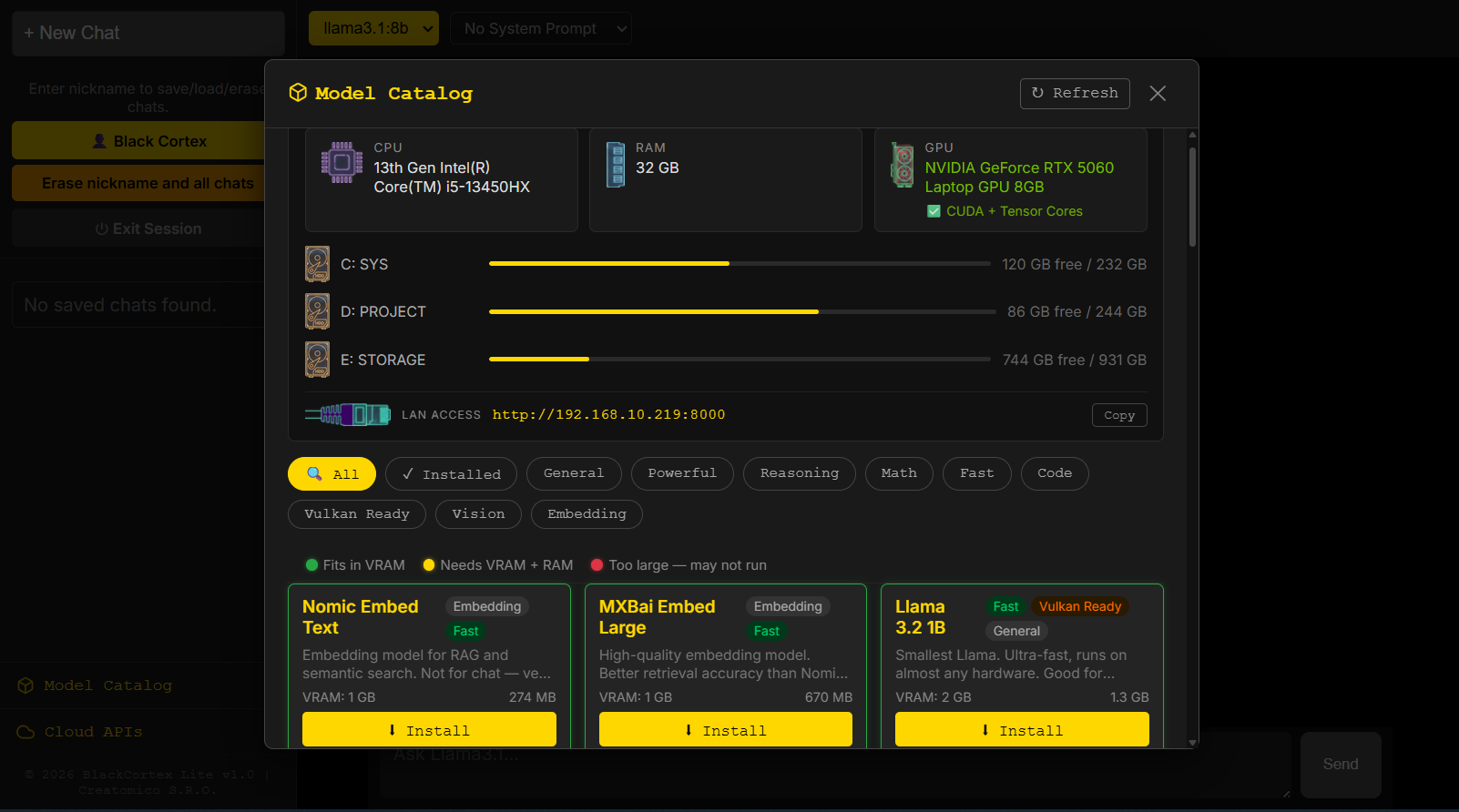Toggle the Installed models filter
The height and width of the screenshot is (812, 1459).
[x=451, y=474]
